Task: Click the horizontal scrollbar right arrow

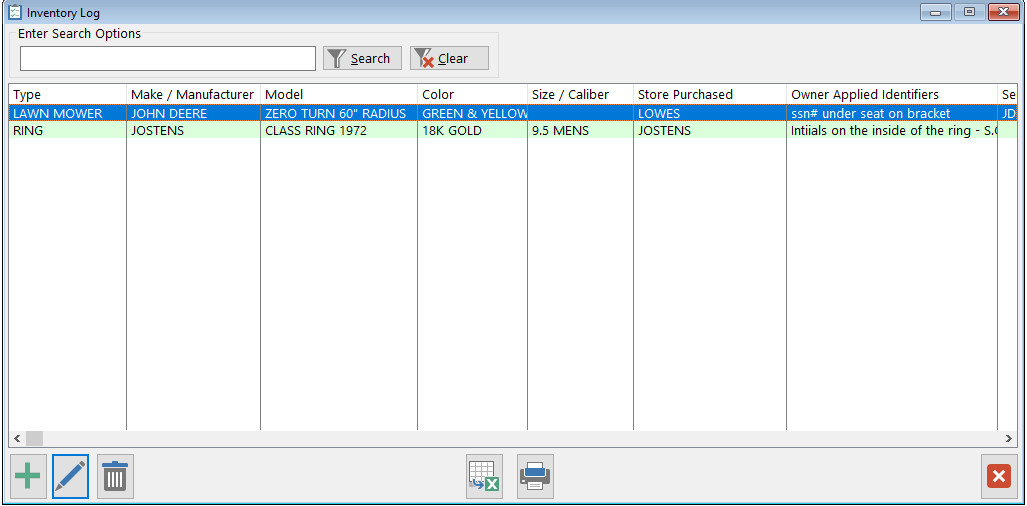Action: (1009, 438)
